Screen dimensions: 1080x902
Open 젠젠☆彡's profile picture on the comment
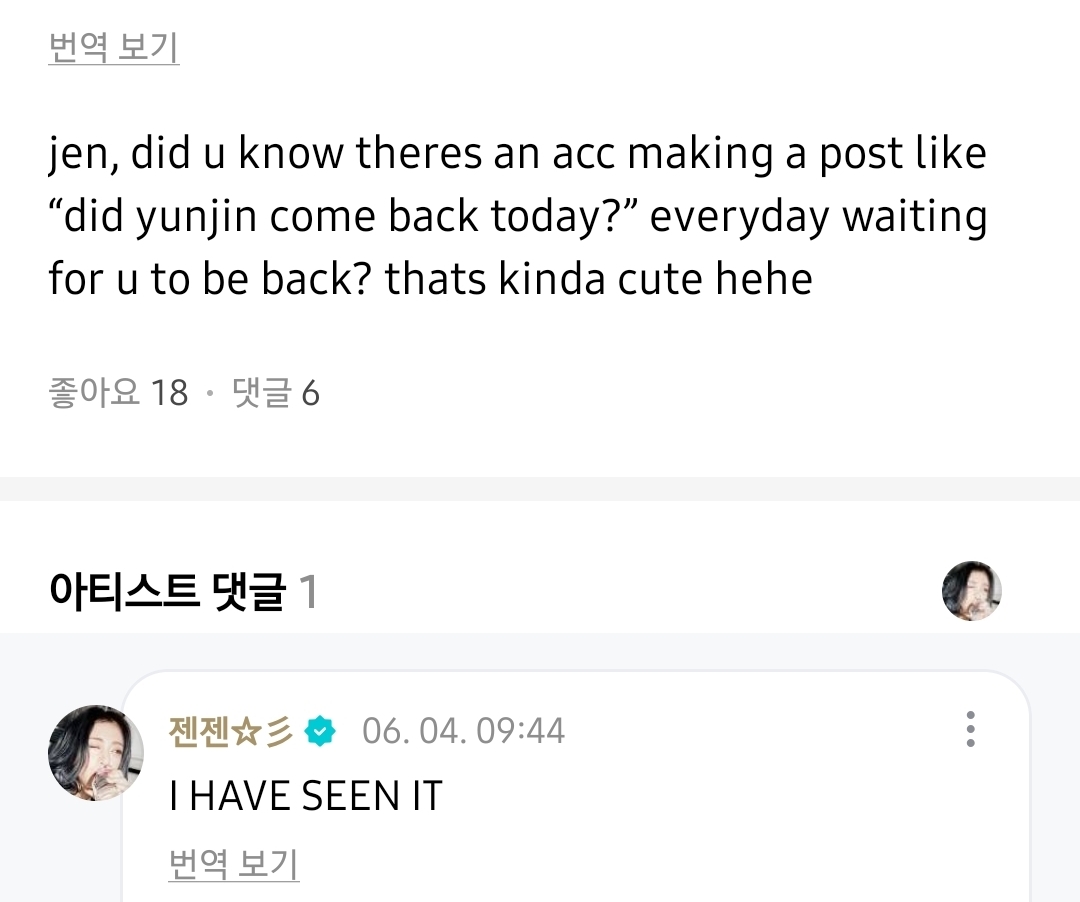tap(96, 752)
